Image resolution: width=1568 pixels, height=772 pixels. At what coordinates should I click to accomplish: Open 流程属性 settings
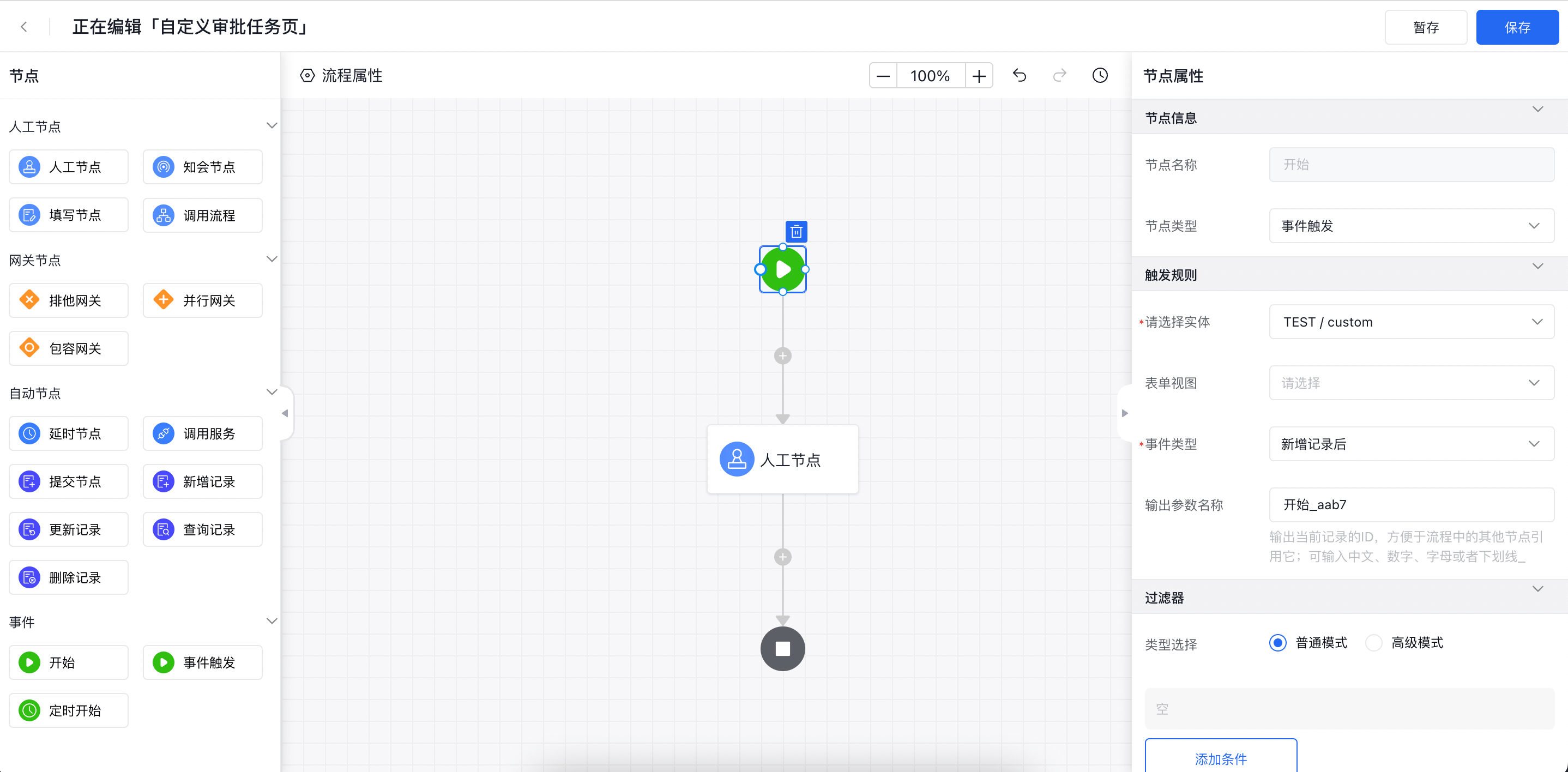pyautogui.click(x=341, y=75)
